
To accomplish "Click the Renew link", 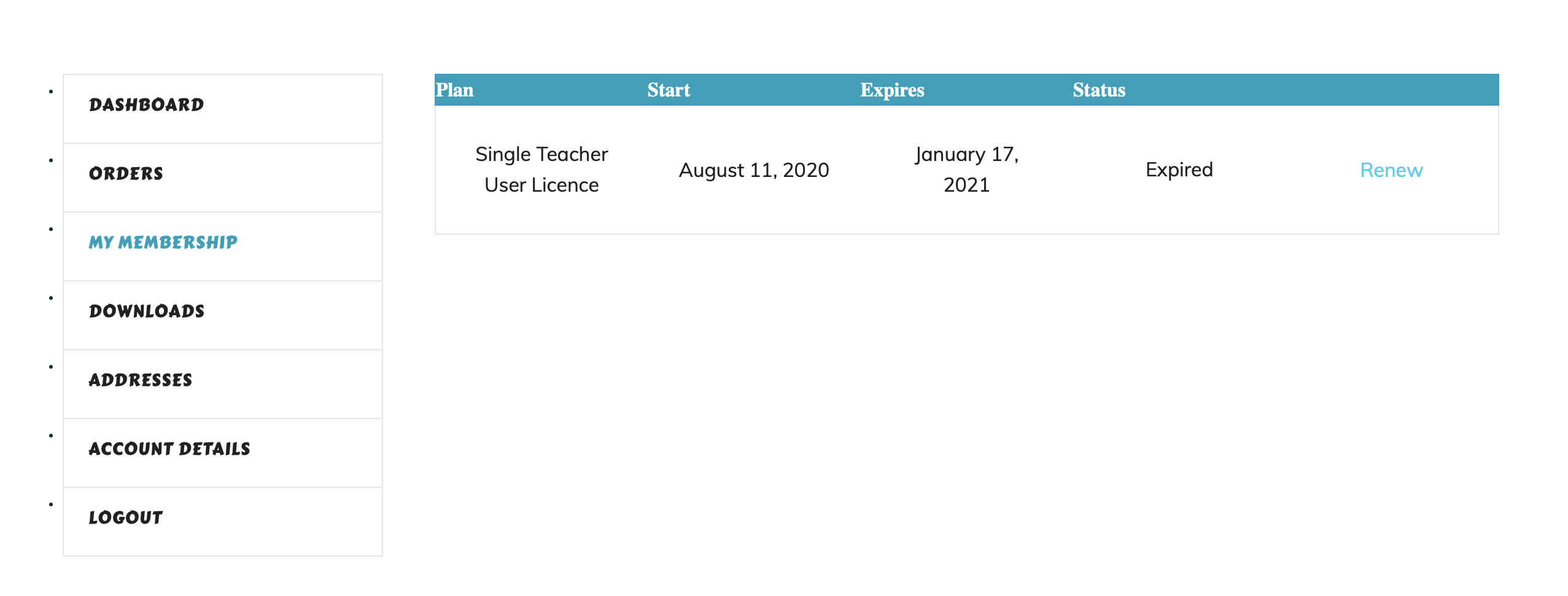I will coord(1391,170).
